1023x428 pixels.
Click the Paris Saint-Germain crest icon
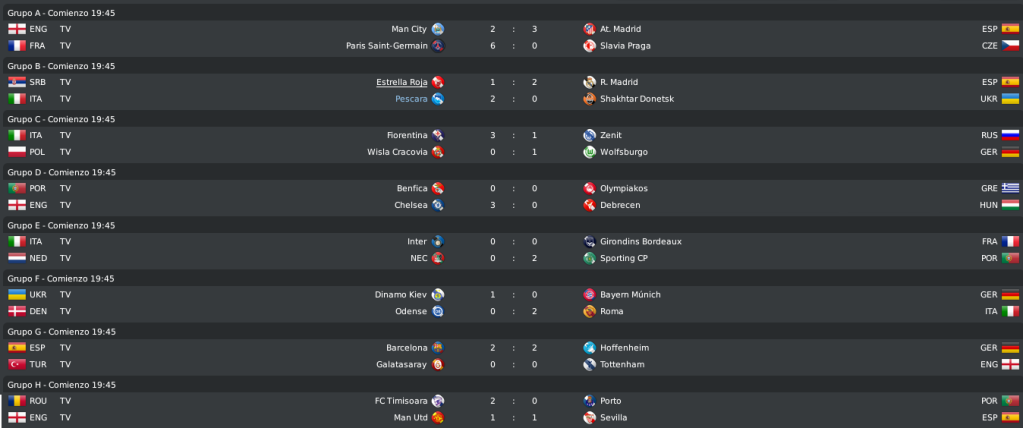click(x=438, y=46)
